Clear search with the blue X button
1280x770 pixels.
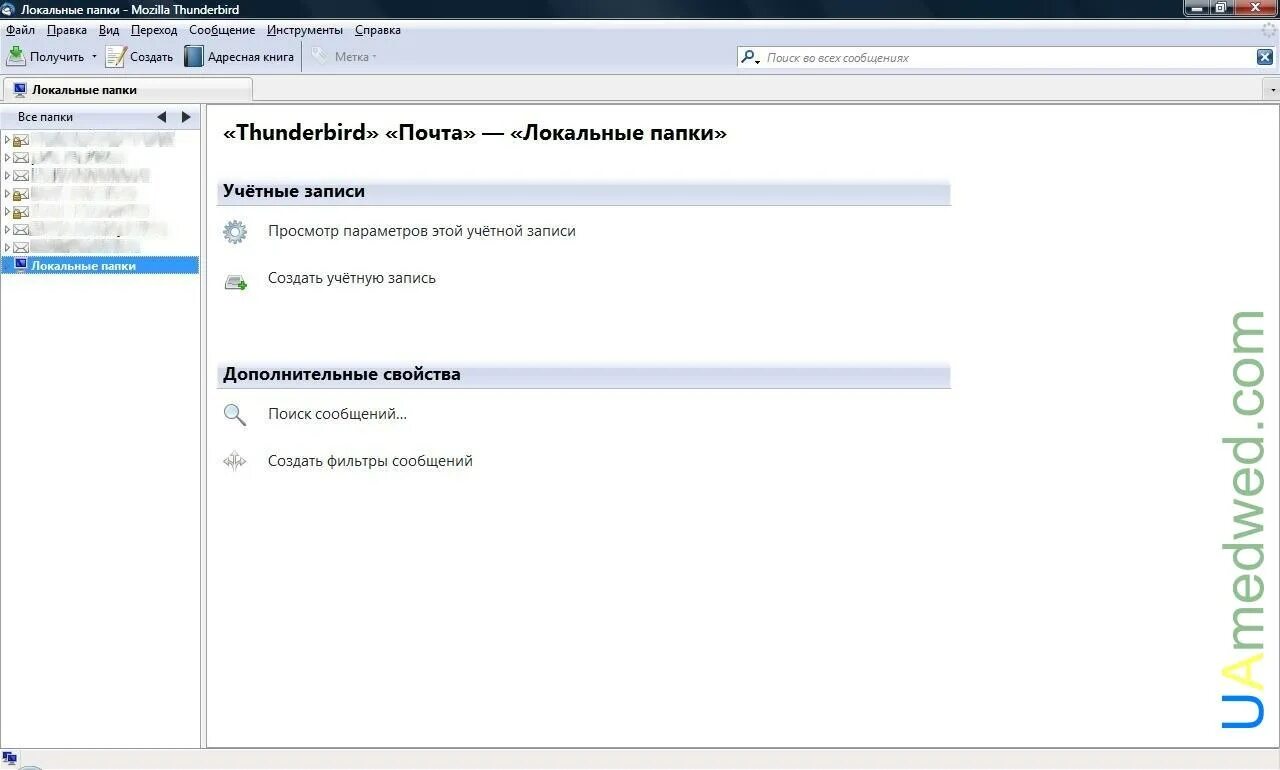(x=1265, y=58)
